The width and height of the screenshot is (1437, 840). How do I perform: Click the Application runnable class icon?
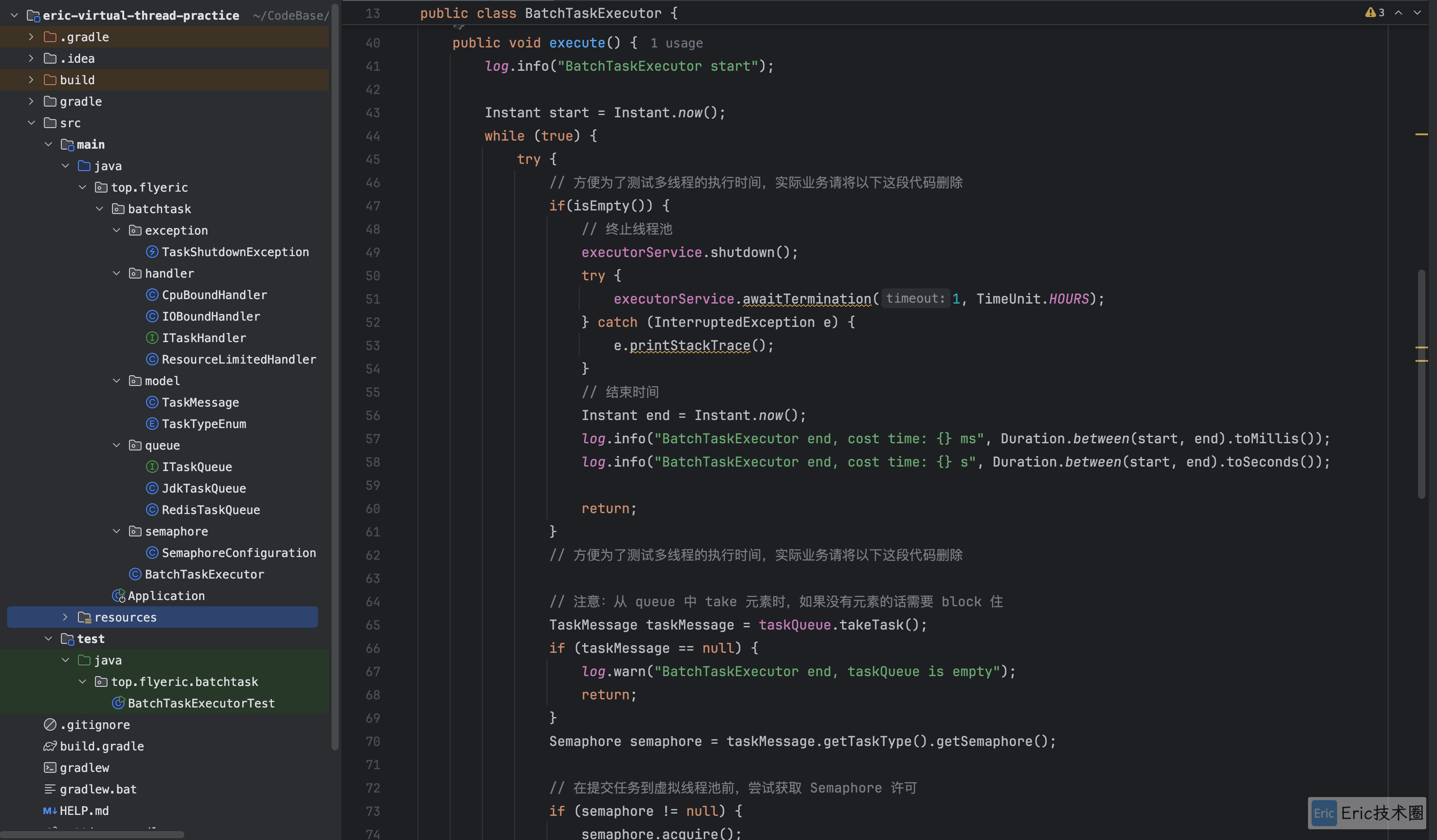coord(119,596)
